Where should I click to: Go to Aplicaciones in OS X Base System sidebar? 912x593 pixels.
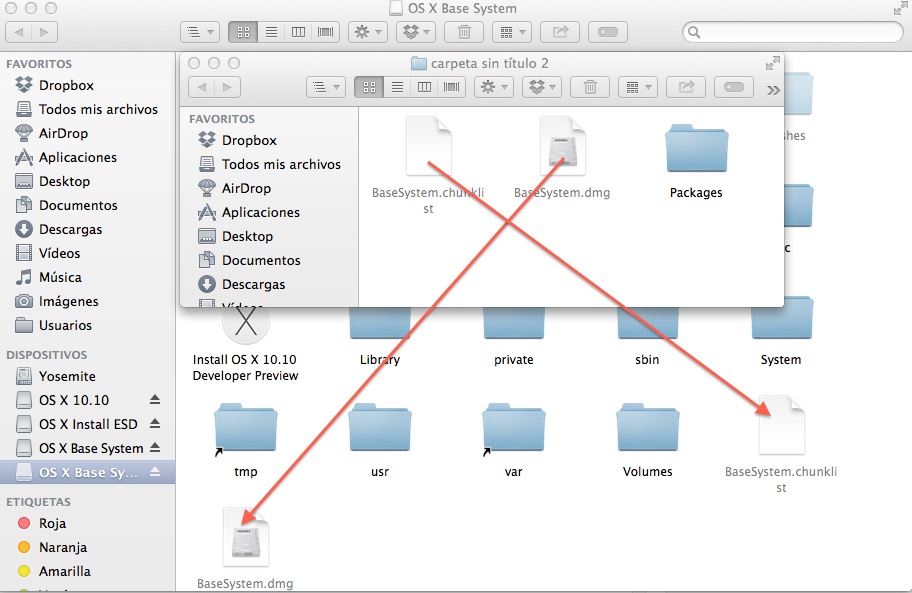pos(65,158)
